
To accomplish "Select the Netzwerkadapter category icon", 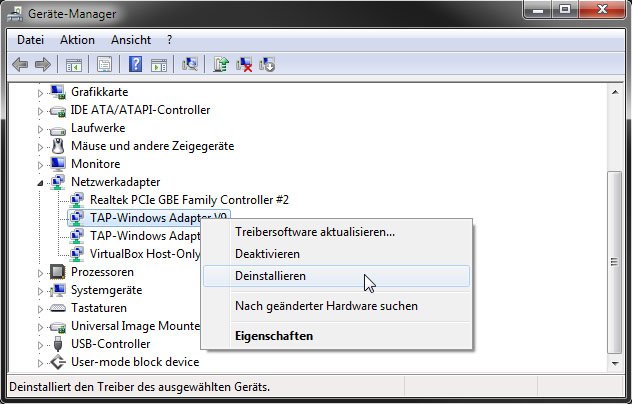I will [58, 182].
